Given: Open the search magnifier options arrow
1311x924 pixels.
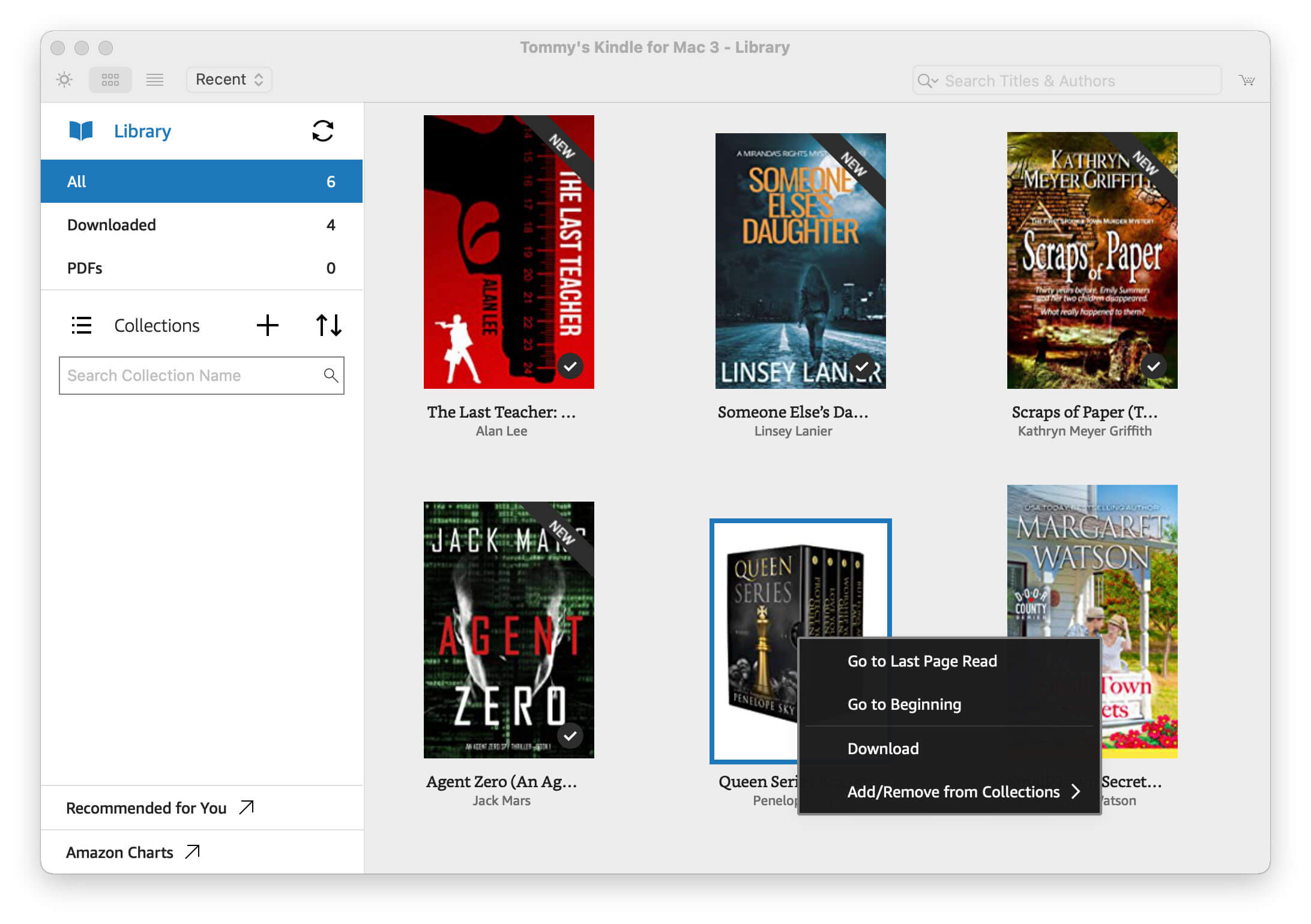Looking at the screenshot, I should tap(928, 80).
